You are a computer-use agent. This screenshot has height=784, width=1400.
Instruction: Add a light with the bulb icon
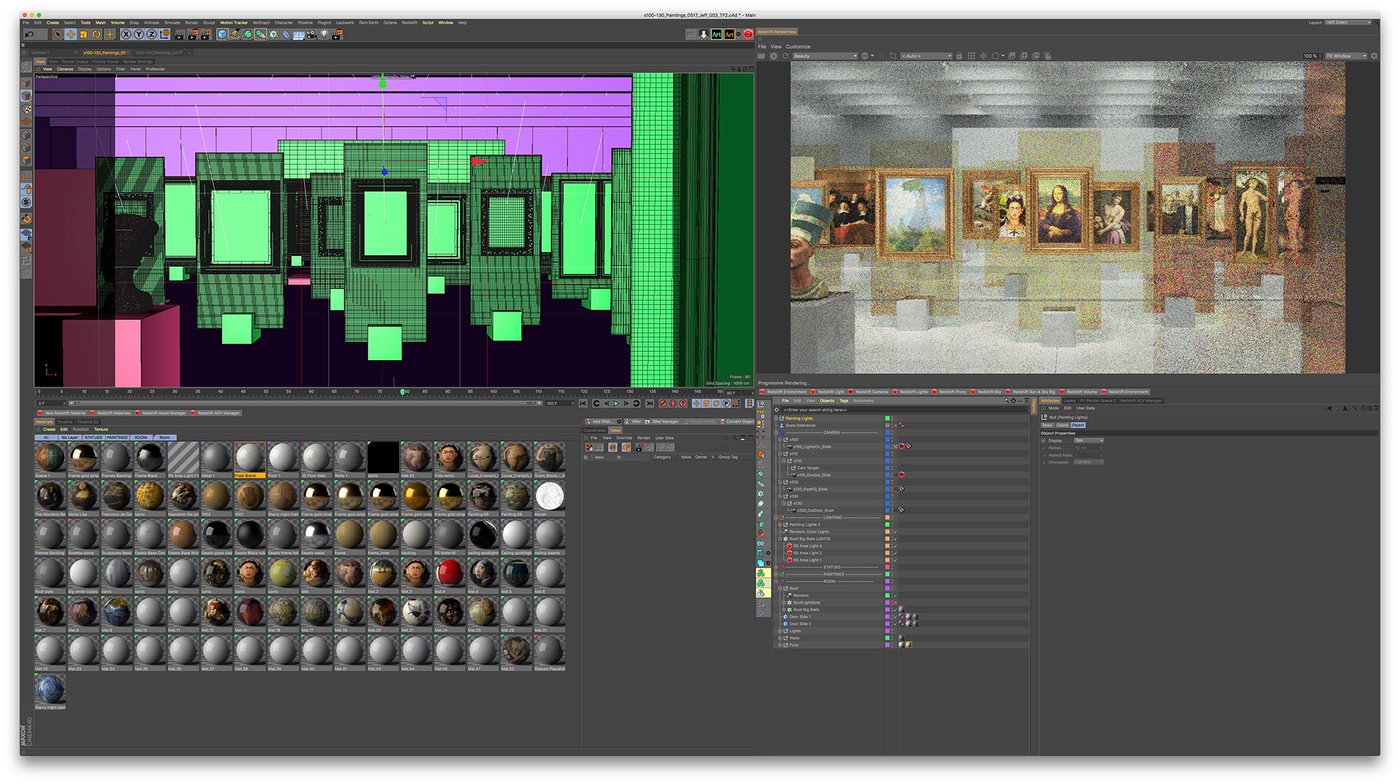pos(324,35)
